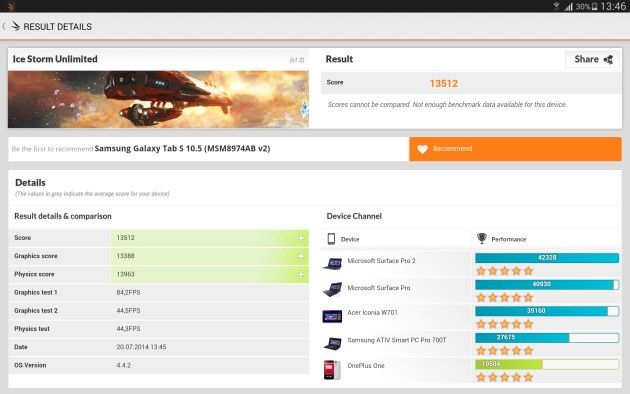Screen dimensions: 630x394
Task: Tap the share nodes icon
Action: (608, 59)
